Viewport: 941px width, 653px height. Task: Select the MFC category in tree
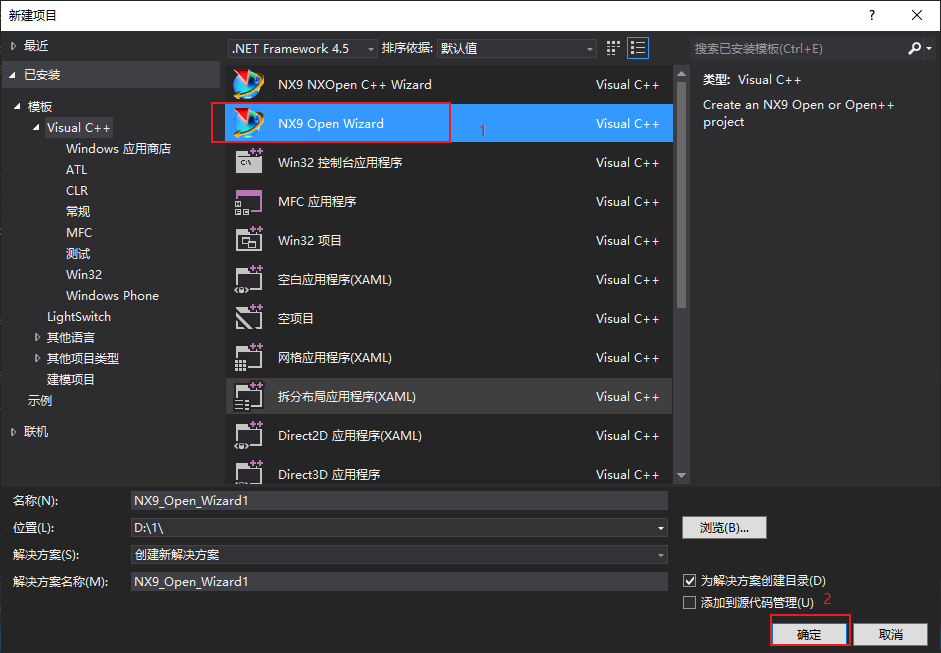click(79, 232)
